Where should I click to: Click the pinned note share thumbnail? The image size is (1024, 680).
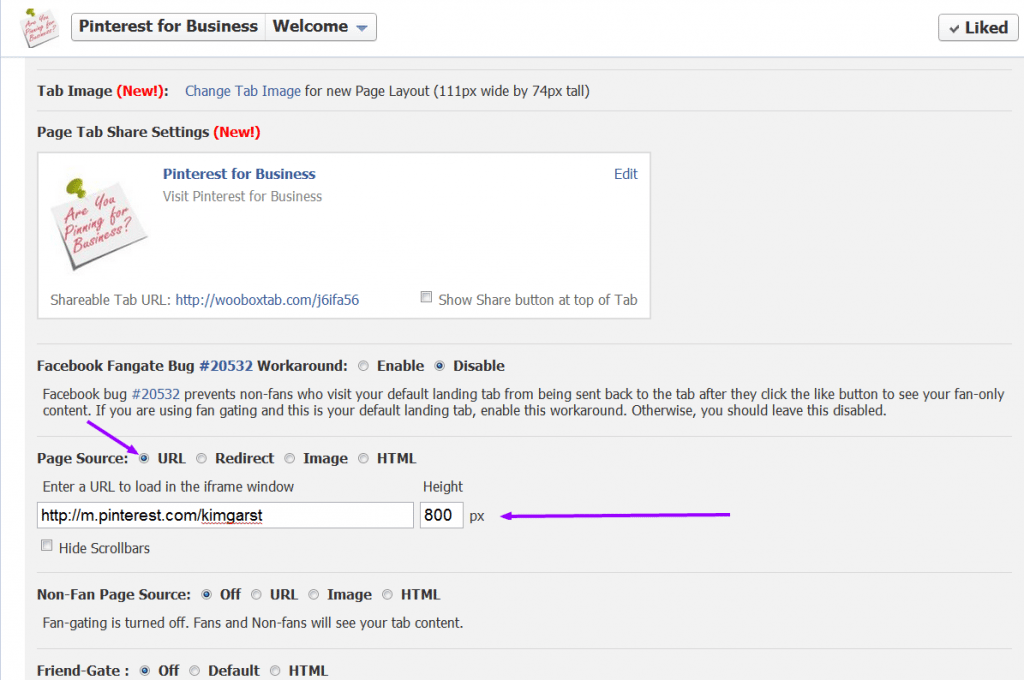coord(99,223)
